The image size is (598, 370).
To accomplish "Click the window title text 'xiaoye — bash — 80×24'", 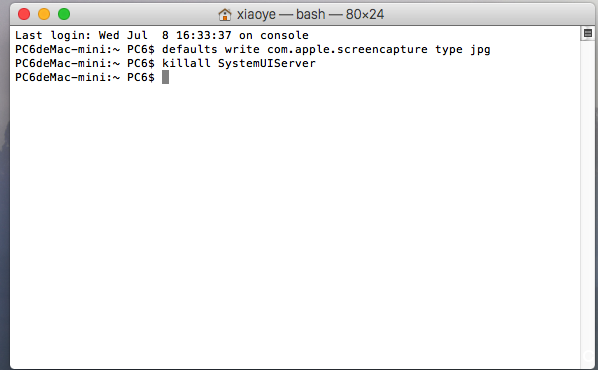I will point(310,14).
